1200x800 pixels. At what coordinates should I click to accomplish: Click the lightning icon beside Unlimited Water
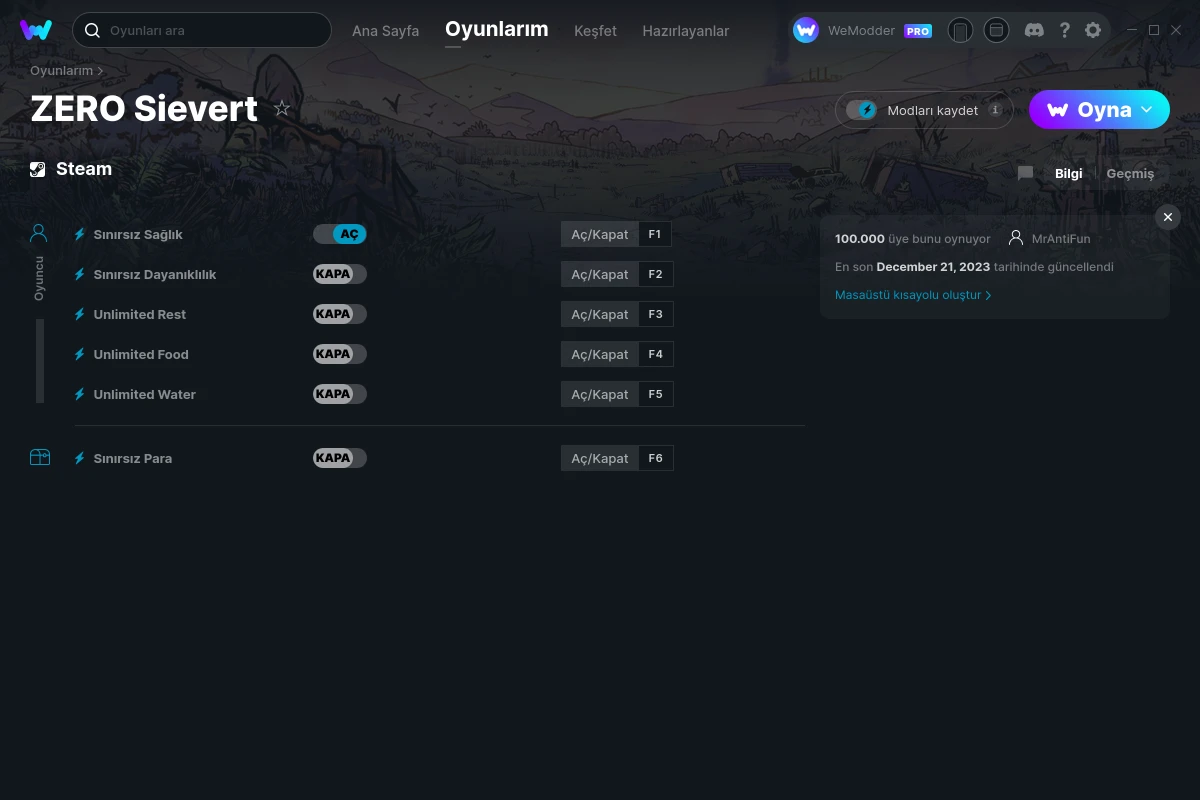tap(80, 394)
